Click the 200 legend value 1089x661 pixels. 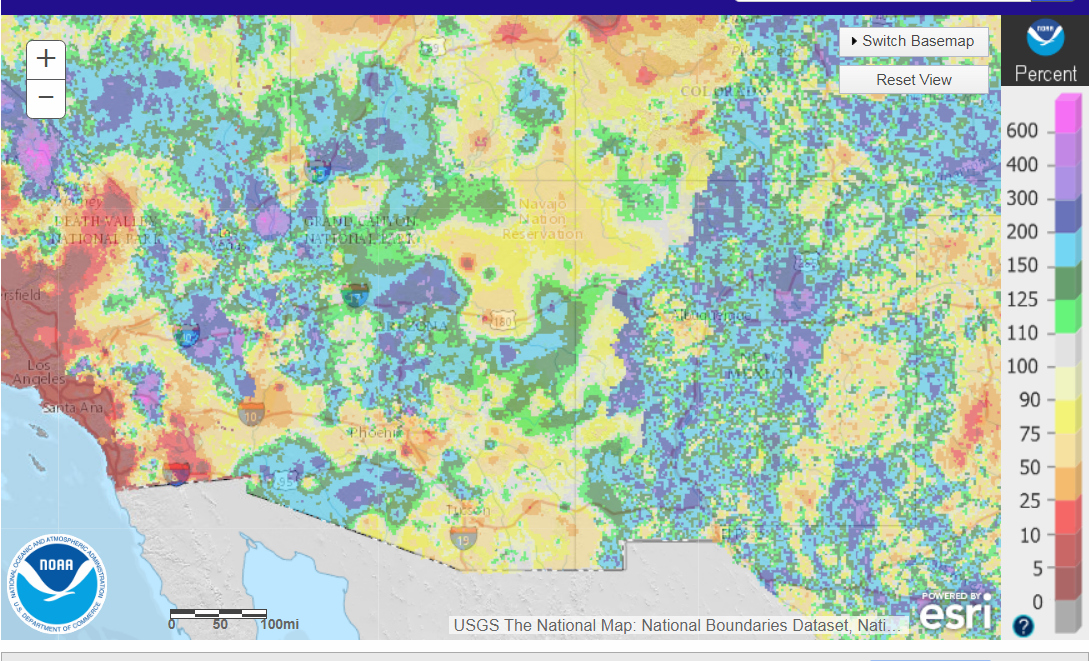tap(1022, 232)
